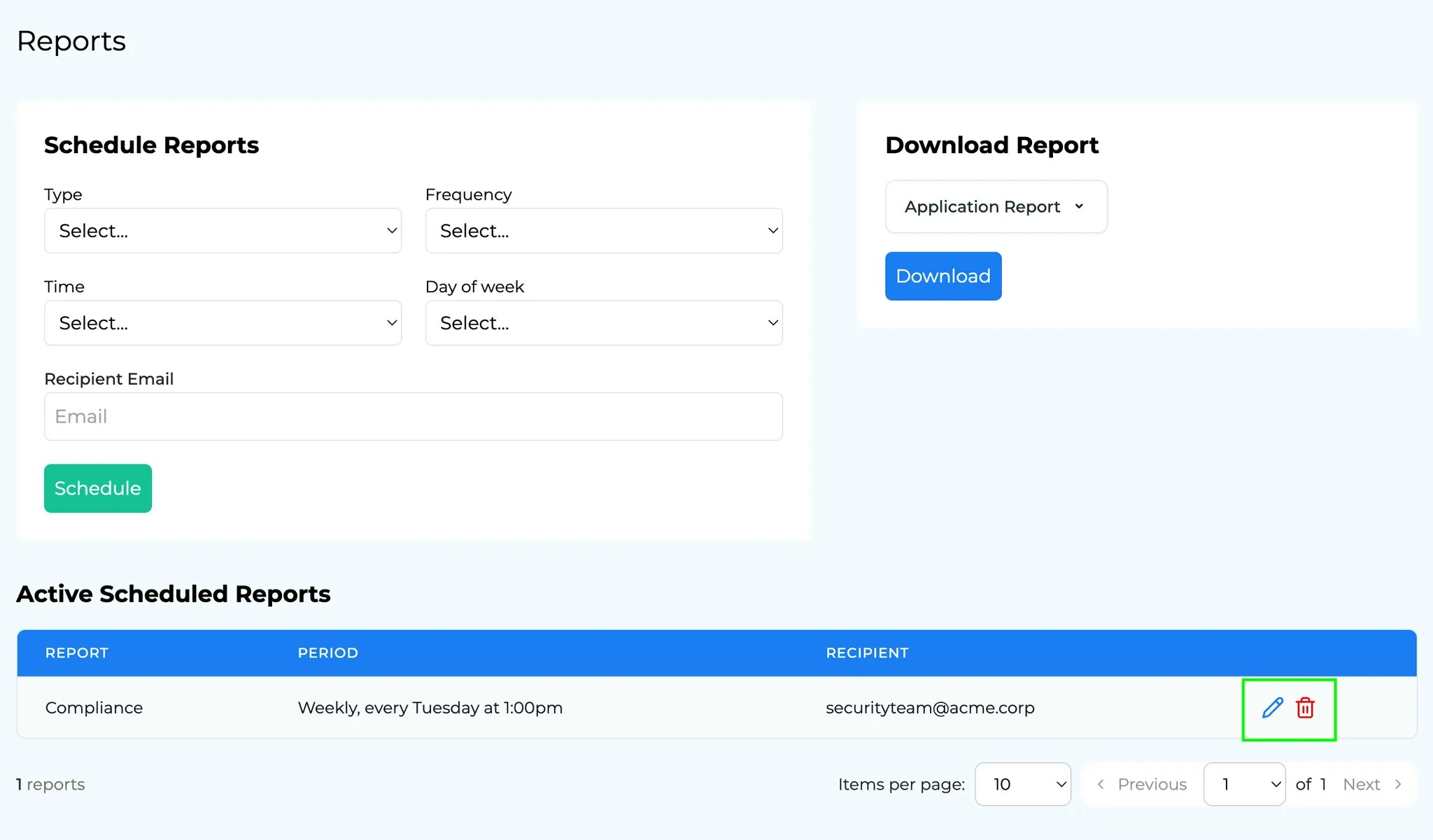Open the Type dropdown
Image resolution: width=1433 pixels, height=840 pixels.
click(223, 231)
